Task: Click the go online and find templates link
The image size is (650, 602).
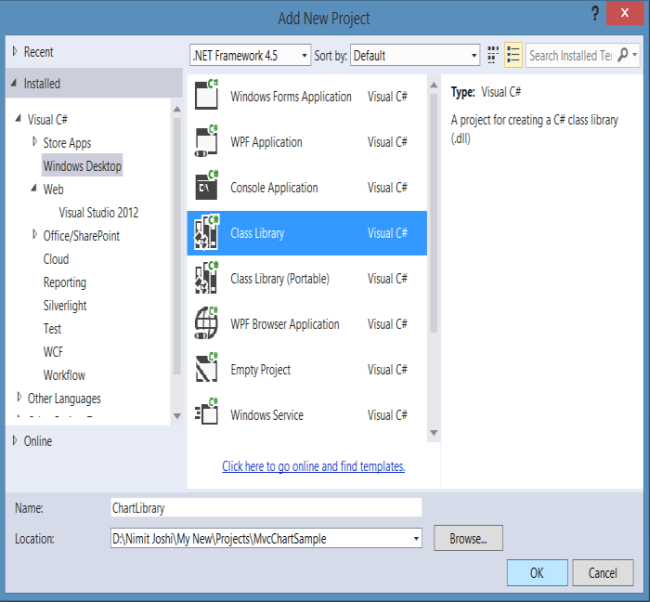Action: (x=313, y=466)
